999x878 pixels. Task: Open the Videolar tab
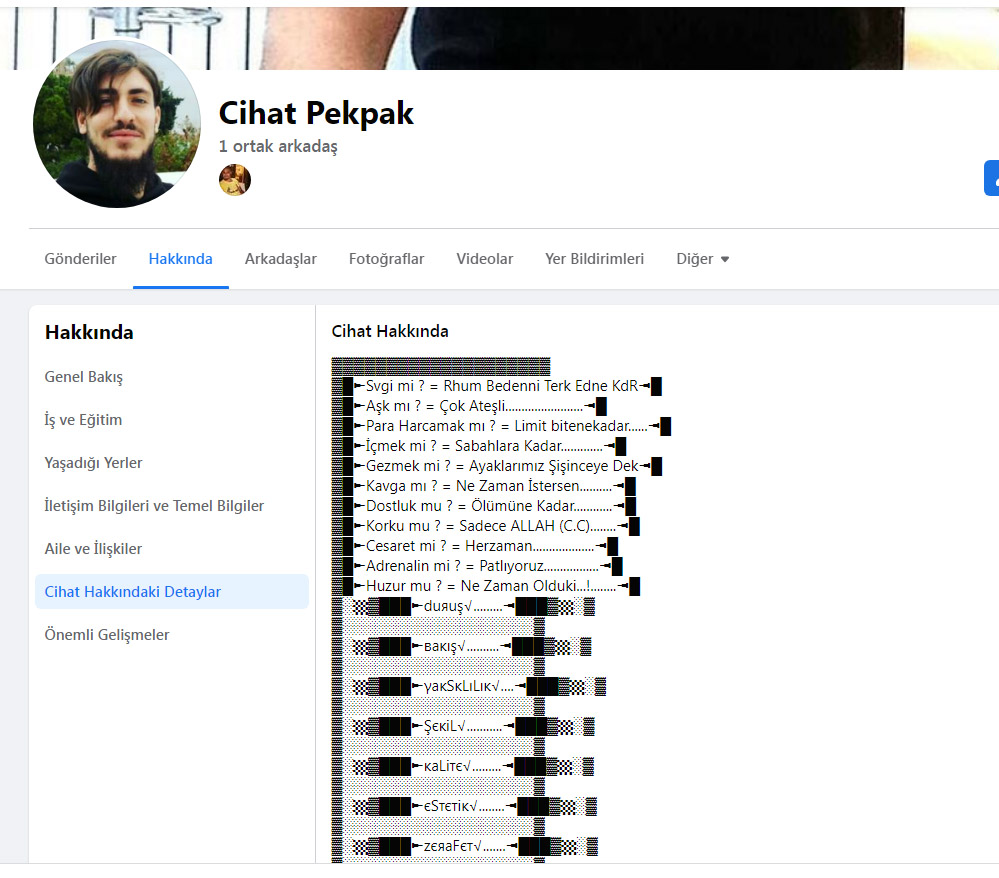(x=485, y=259)
